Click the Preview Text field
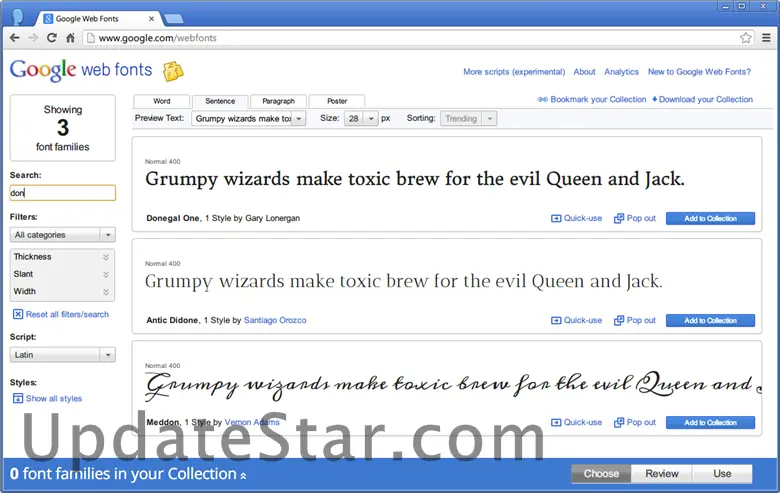This screenshot has height=493, width=780. (x=242, y=118)
